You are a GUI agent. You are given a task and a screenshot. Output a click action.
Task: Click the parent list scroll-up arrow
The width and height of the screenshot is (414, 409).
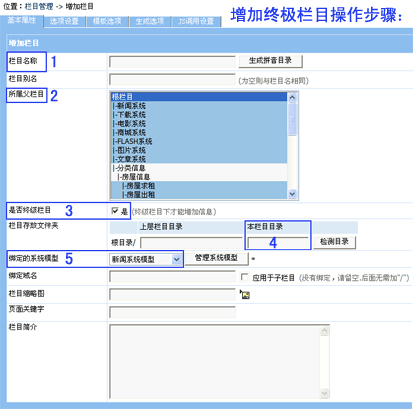coord(292,97)
